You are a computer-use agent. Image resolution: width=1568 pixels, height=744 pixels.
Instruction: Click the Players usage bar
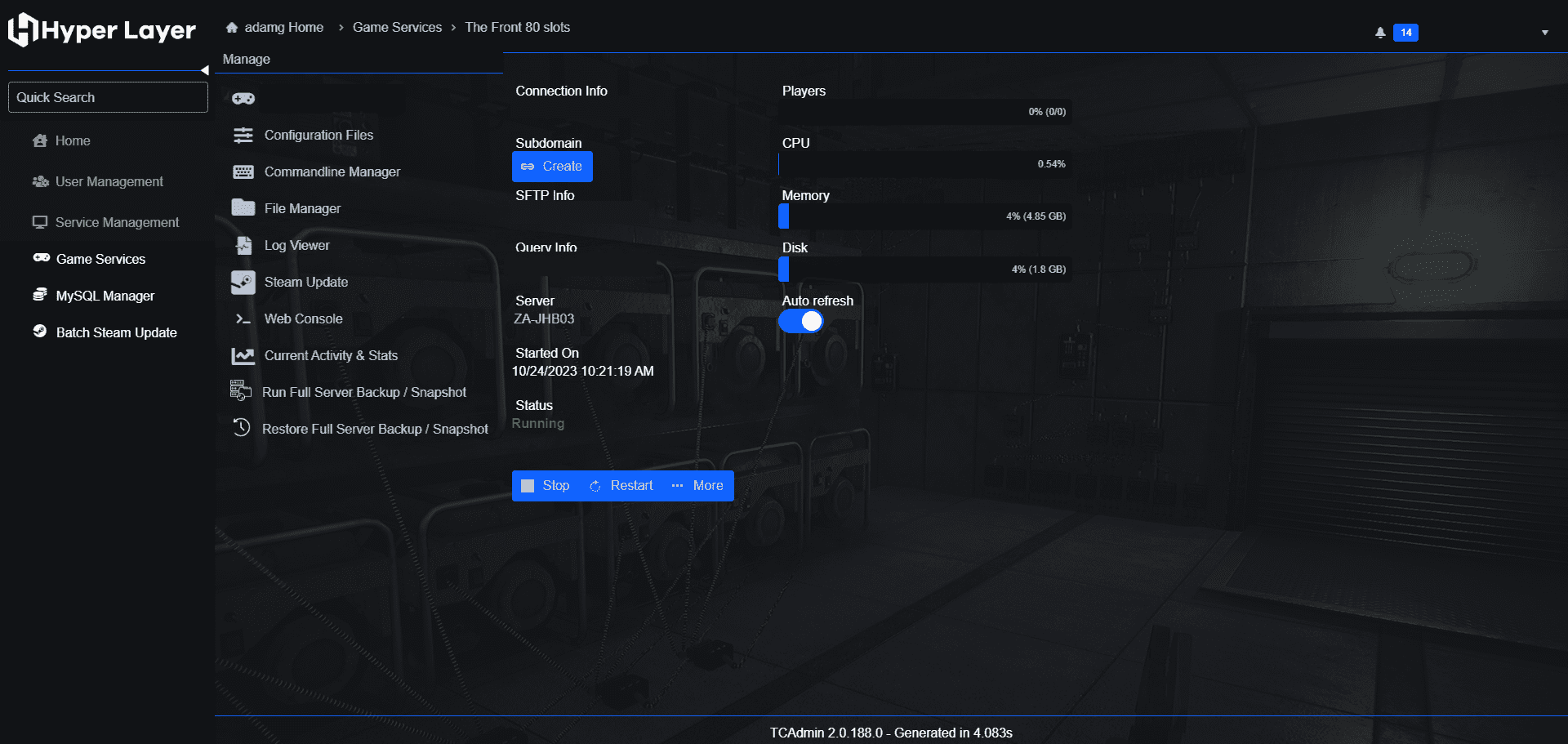pos(925,112)
